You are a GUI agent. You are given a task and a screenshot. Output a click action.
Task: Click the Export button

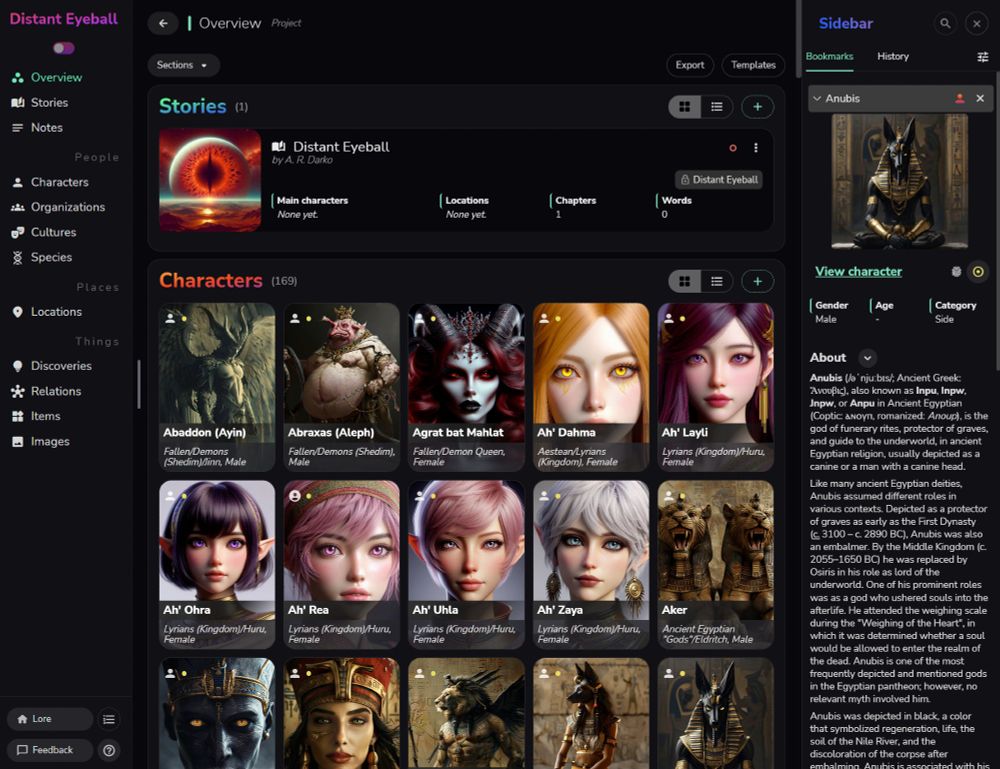pyautogui.click(x=690, y=65)
